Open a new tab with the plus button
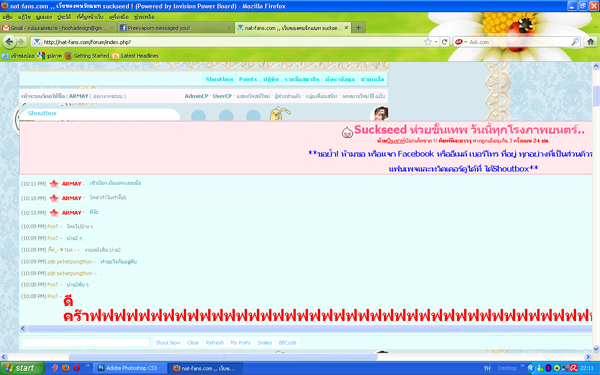 (x=358, y=28)
